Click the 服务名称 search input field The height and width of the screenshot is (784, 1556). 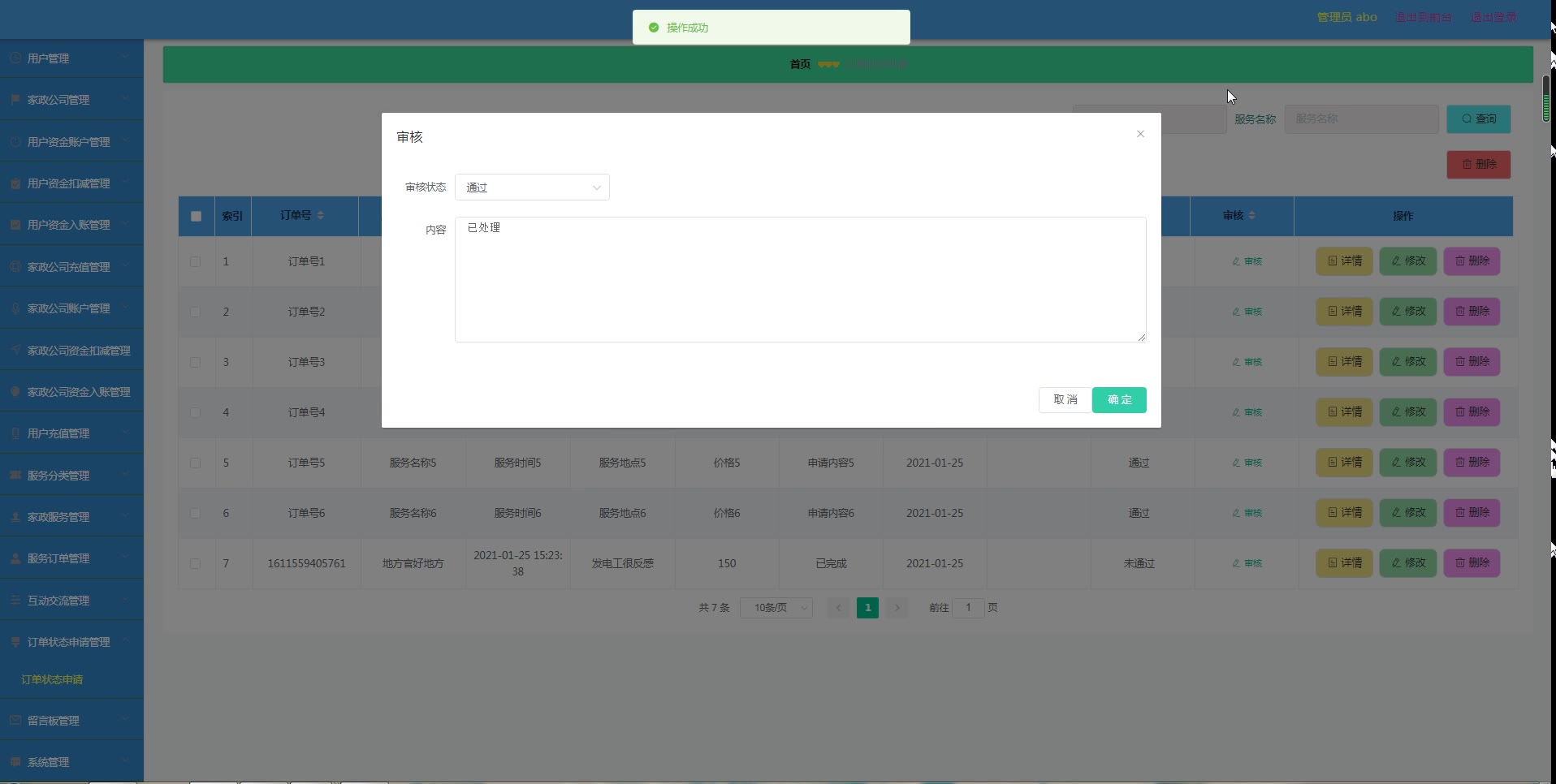tap(1361, 119)
